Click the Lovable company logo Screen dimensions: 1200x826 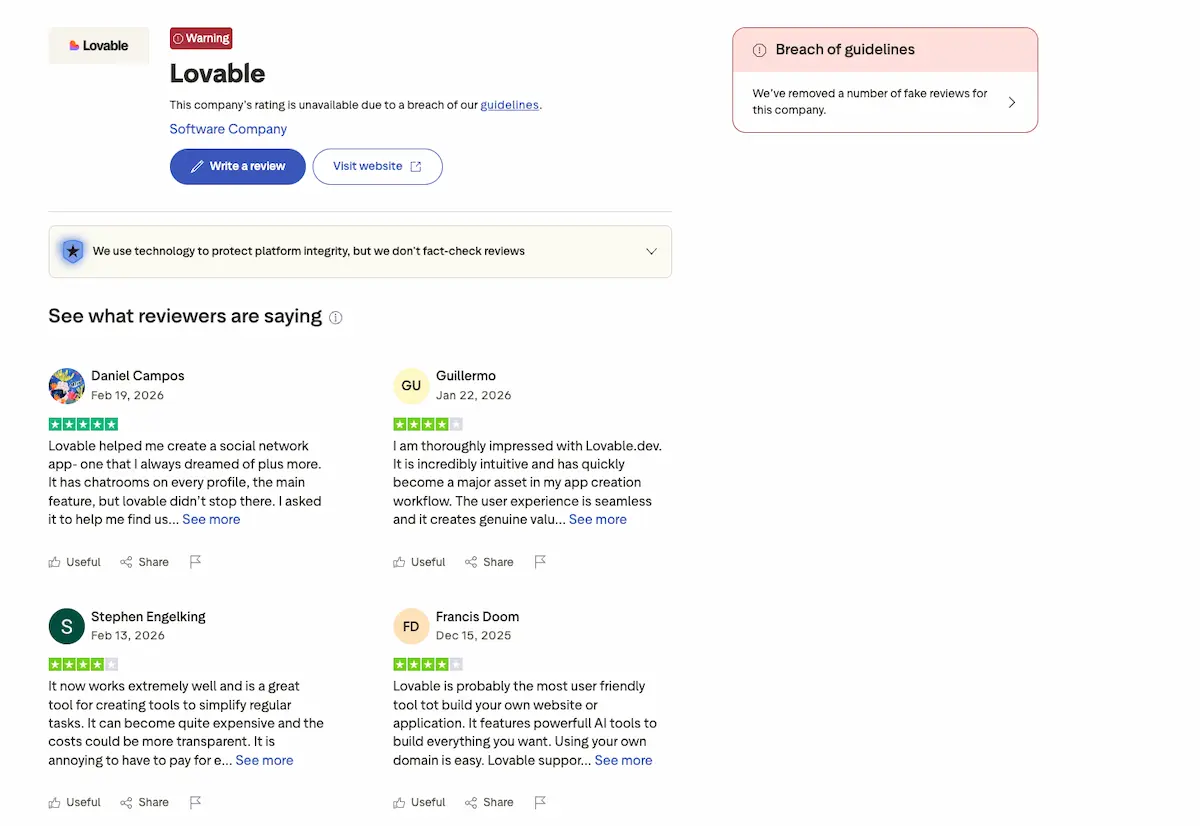coord(98,45)
